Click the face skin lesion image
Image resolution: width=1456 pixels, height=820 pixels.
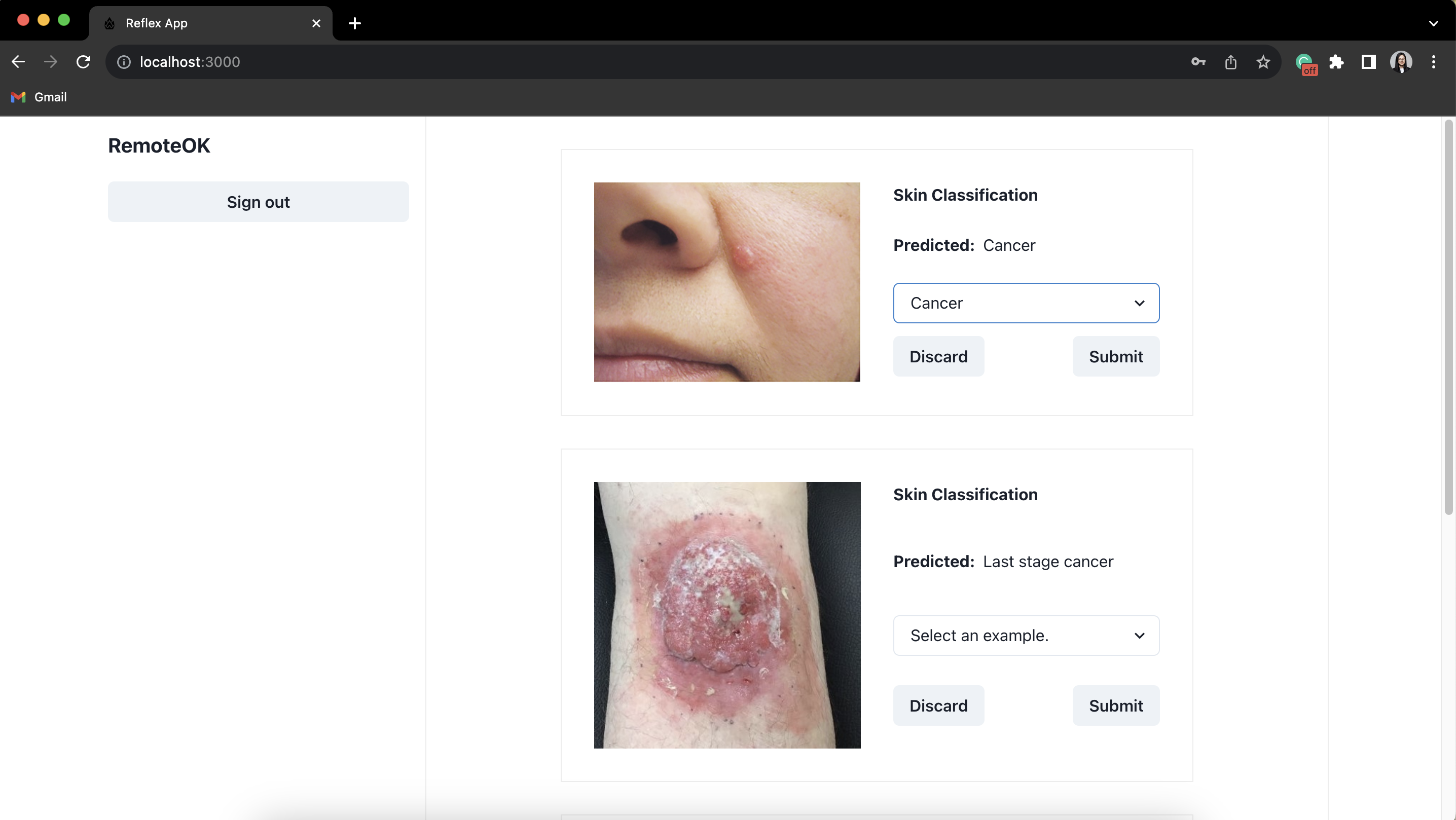(726, 282)
